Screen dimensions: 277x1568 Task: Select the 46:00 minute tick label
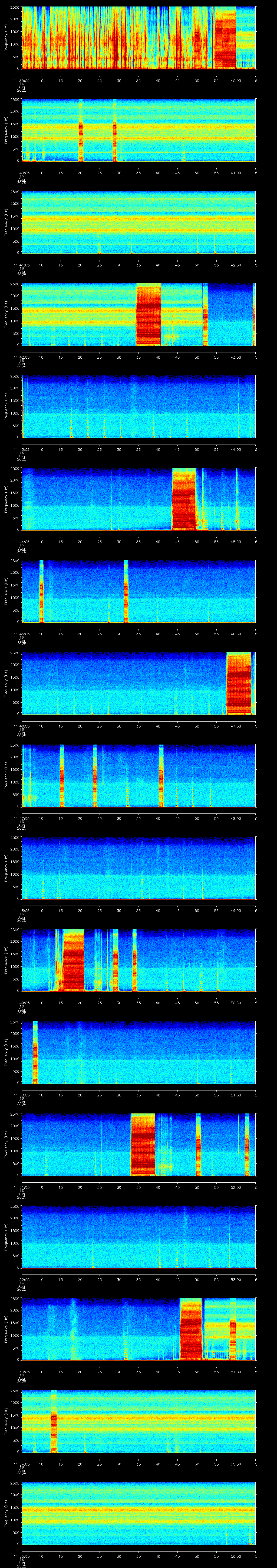tap(236, 634)
